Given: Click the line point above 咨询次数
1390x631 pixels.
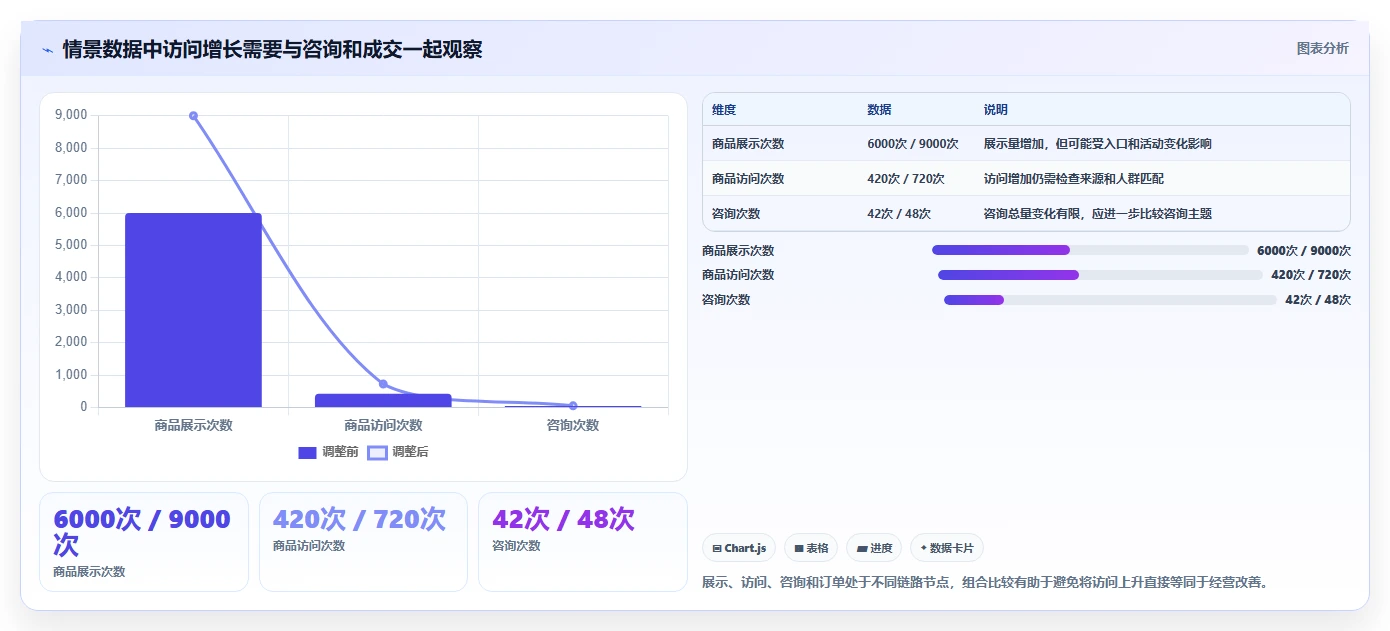Looking at the screenshot, I should [x=573, y=406].
